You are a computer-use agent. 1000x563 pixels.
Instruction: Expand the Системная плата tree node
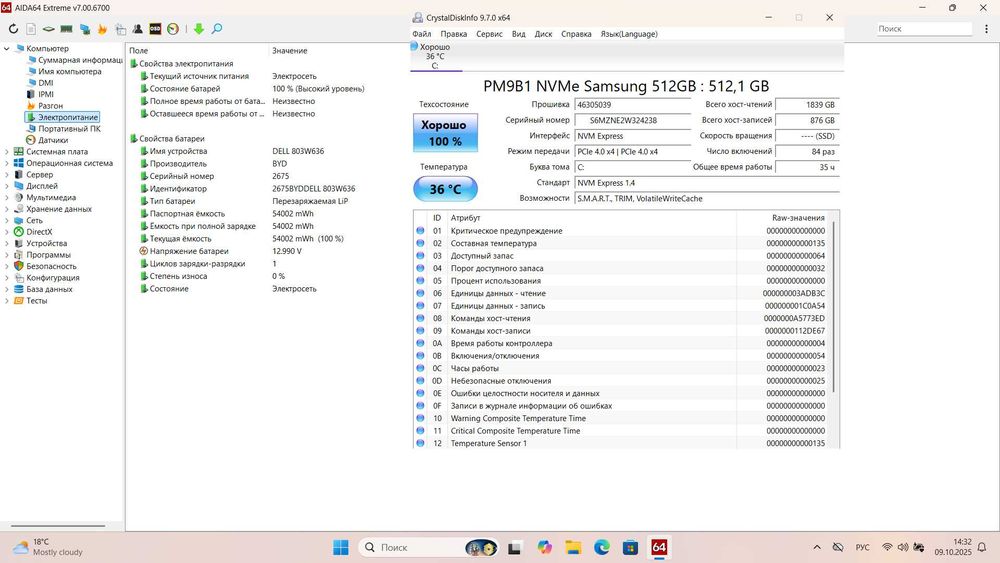[8, 152]
